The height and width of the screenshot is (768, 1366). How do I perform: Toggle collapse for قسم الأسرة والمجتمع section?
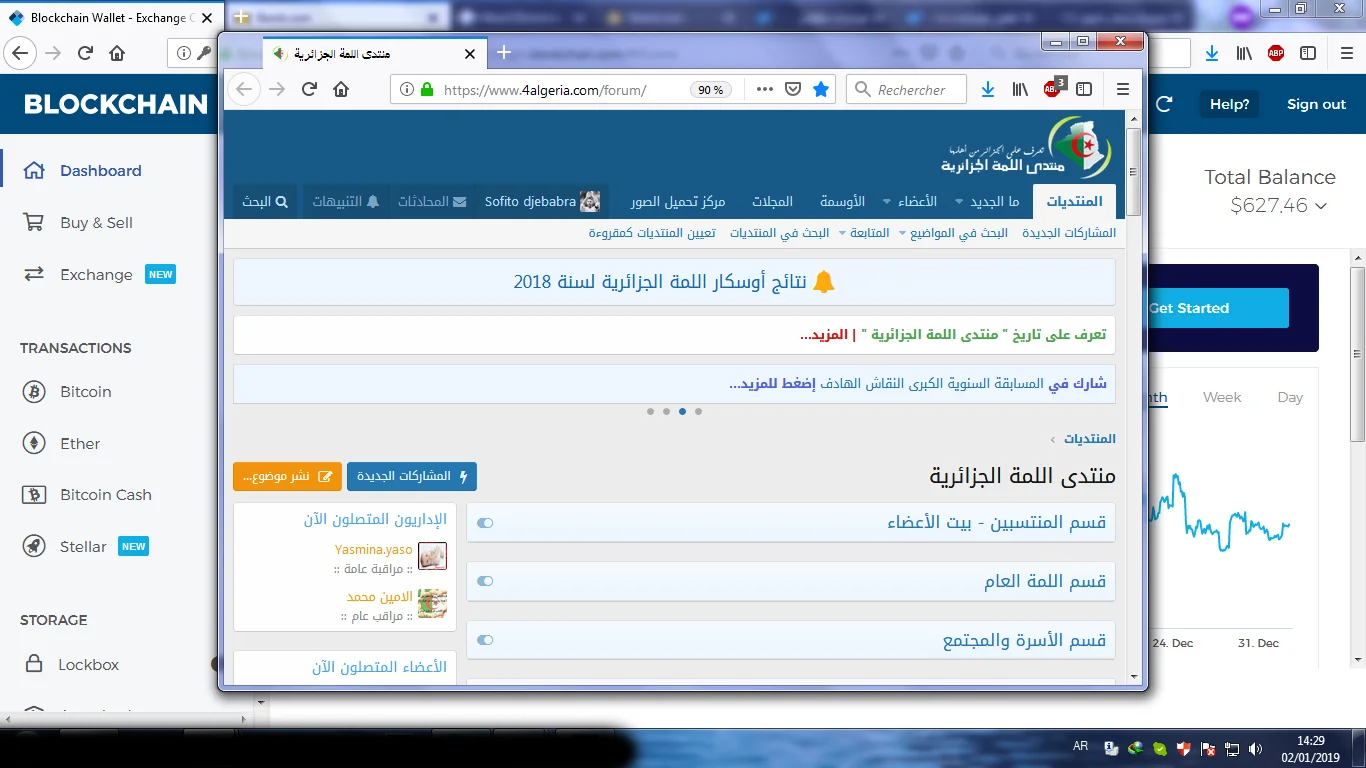pyautogui.click(x=485, y=641)
